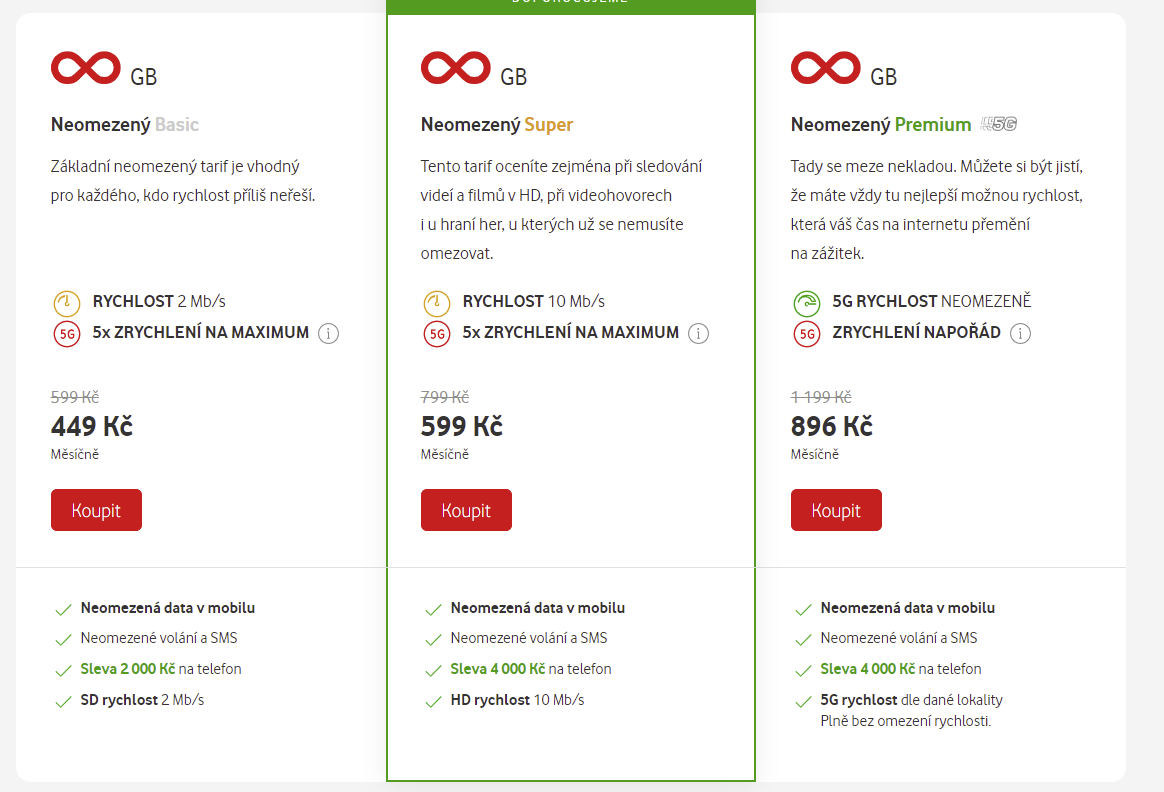Click the 5G badge next to Premium title
This screenshot has width=1164, height=792.
[x=998, y=124]
